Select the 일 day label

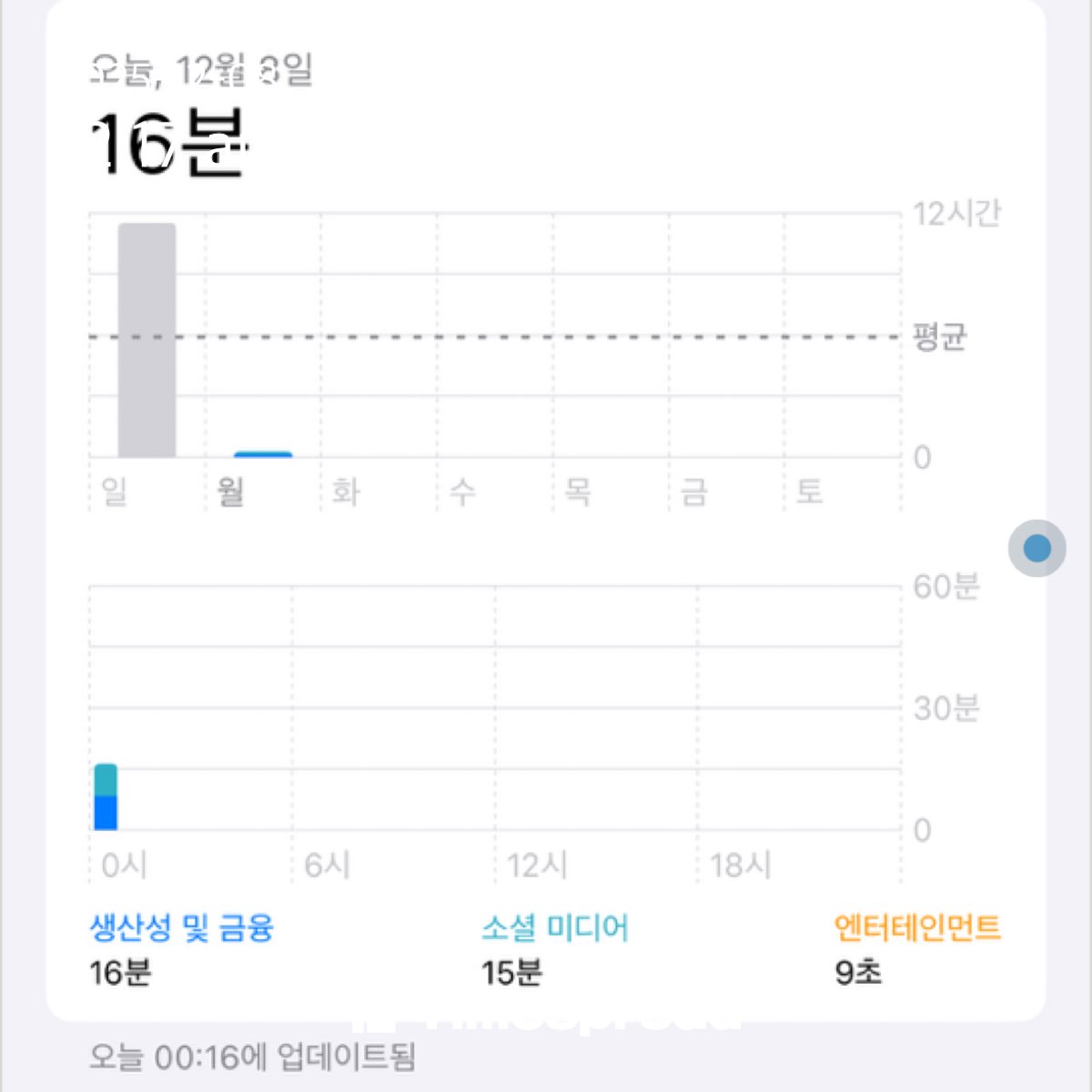pos(115,492)
